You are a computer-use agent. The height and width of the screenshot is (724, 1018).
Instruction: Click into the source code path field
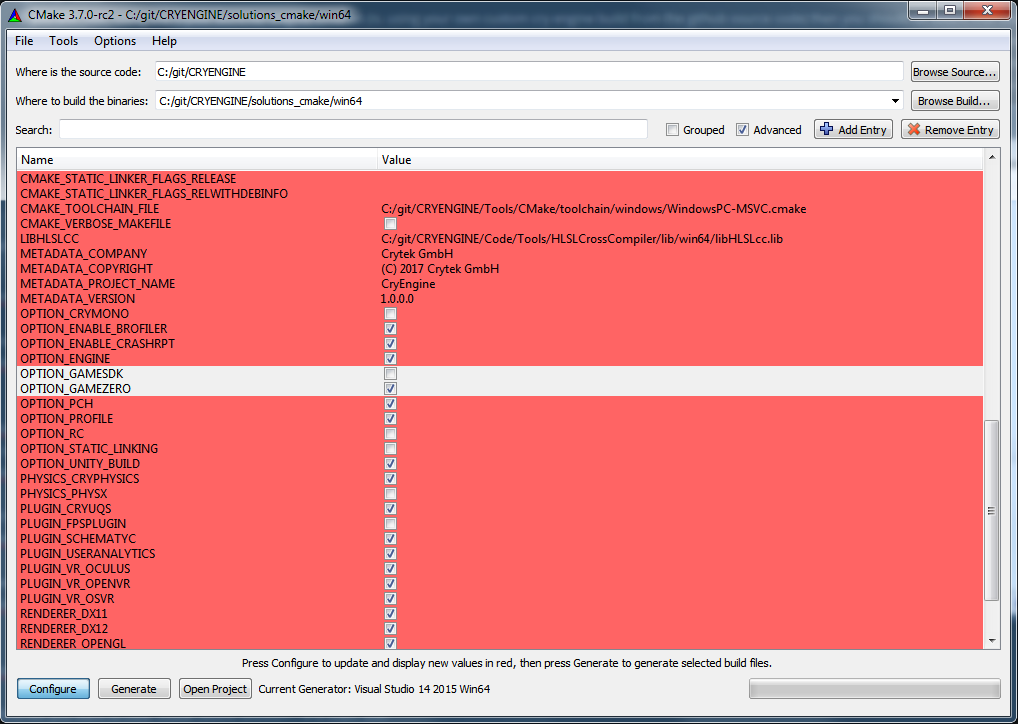click(x=529, y=72)
